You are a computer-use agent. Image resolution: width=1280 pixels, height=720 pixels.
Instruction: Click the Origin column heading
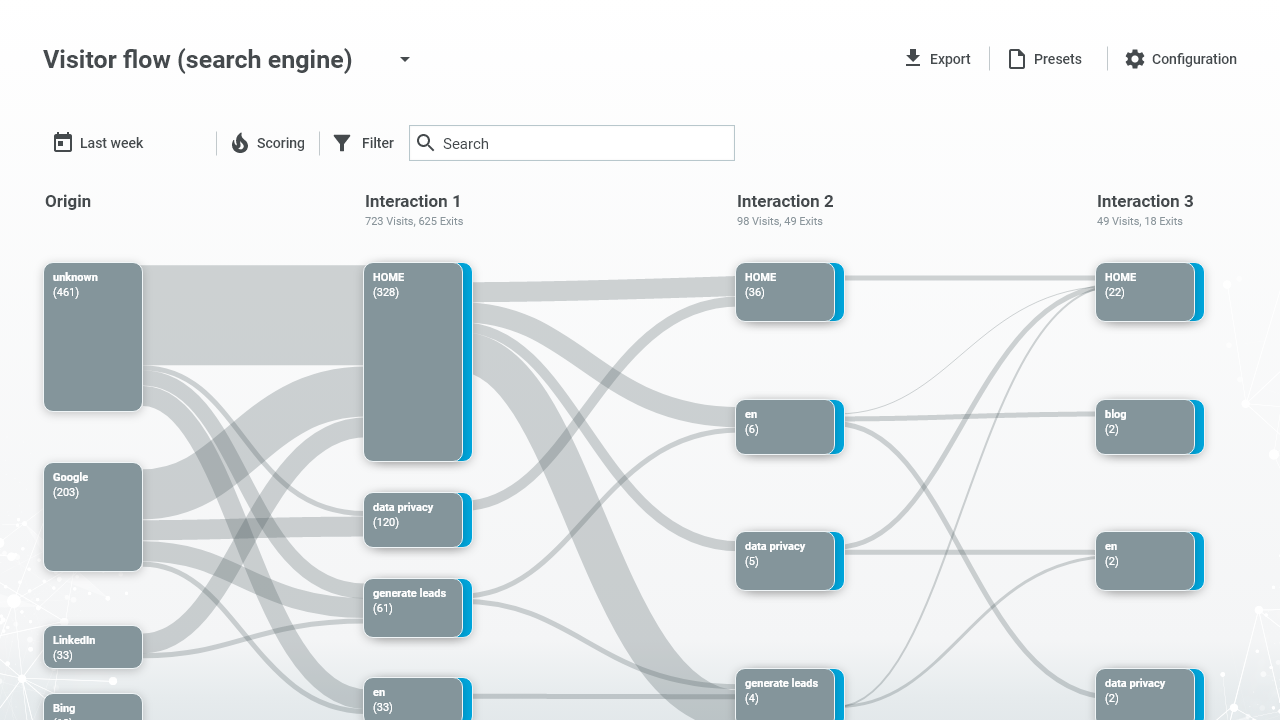point(68,201)
